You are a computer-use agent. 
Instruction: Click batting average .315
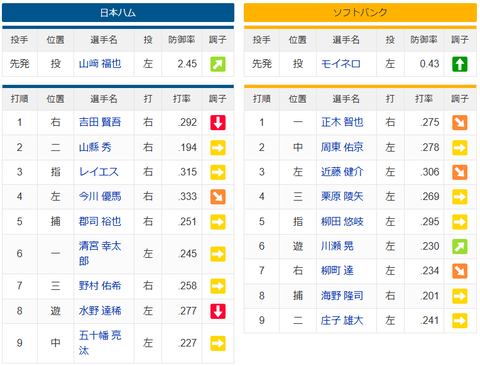coord(188,172)
